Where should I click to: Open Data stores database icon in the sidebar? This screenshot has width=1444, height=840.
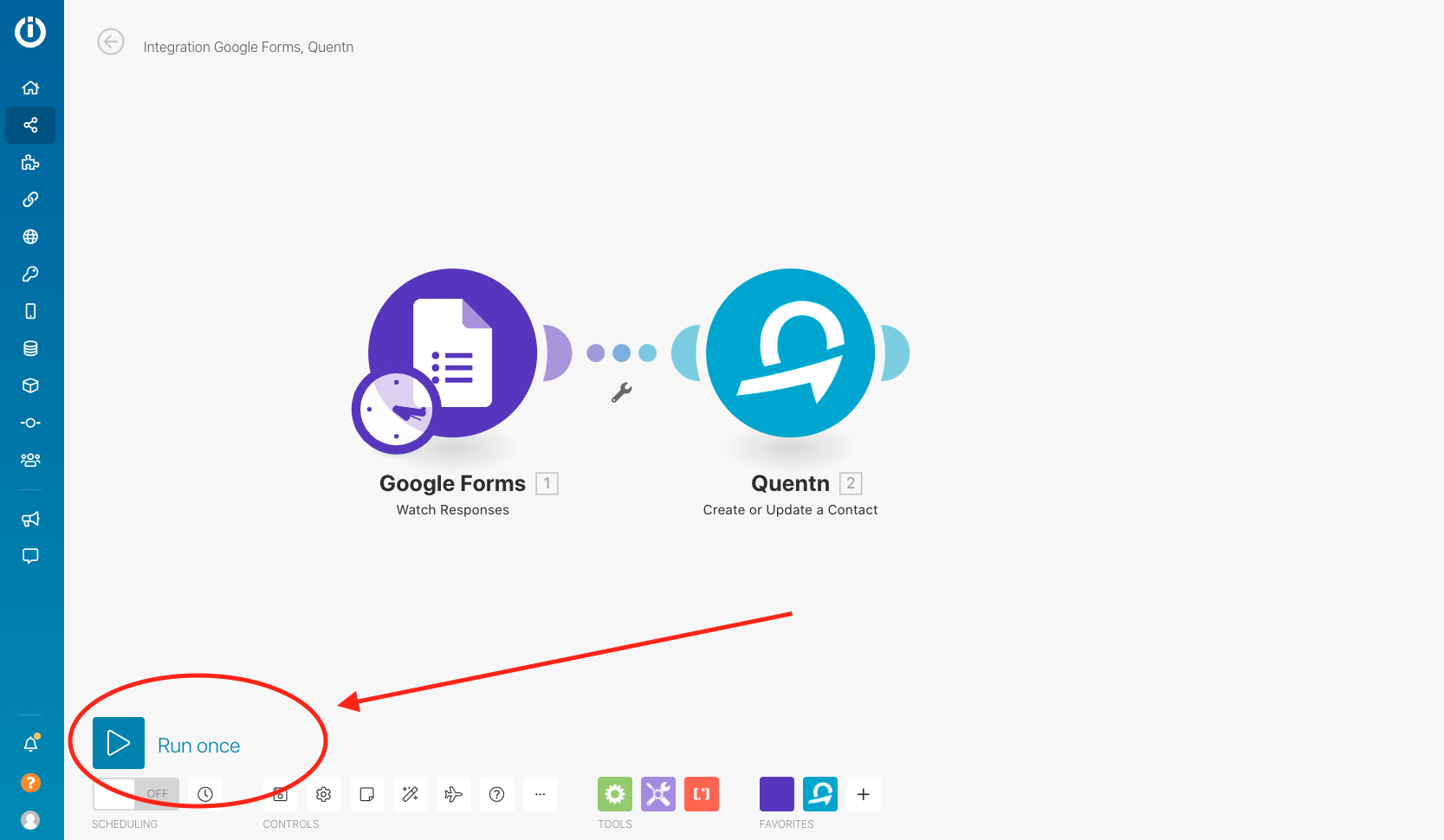(x=30, y=348)
